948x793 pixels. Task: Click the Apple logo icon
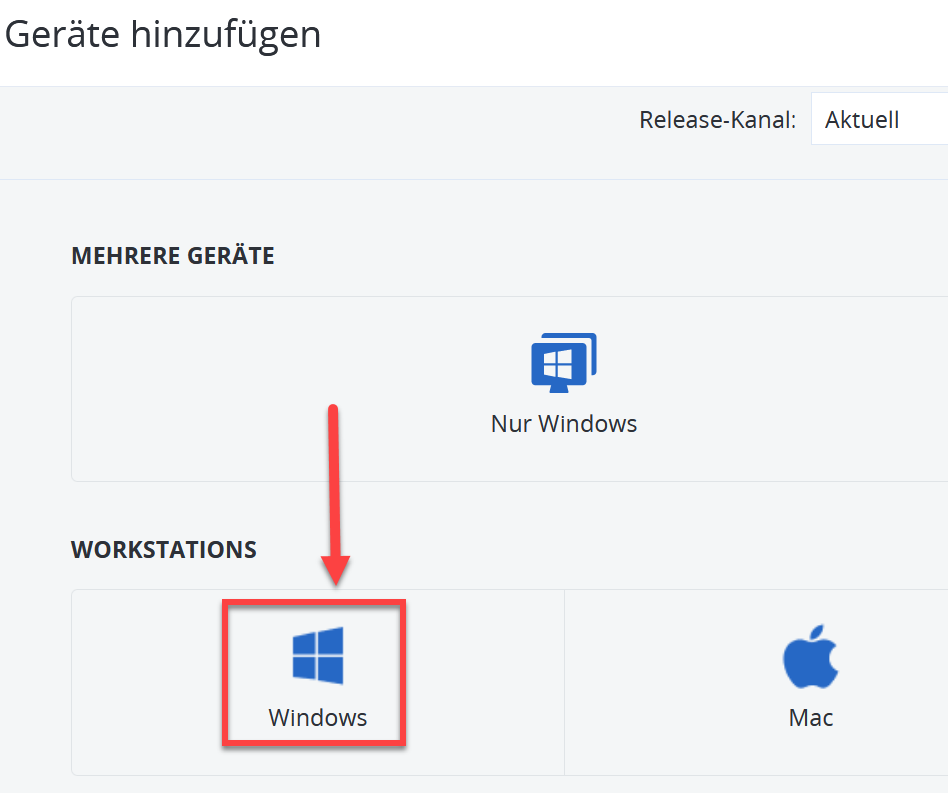(x=810, y=658)
